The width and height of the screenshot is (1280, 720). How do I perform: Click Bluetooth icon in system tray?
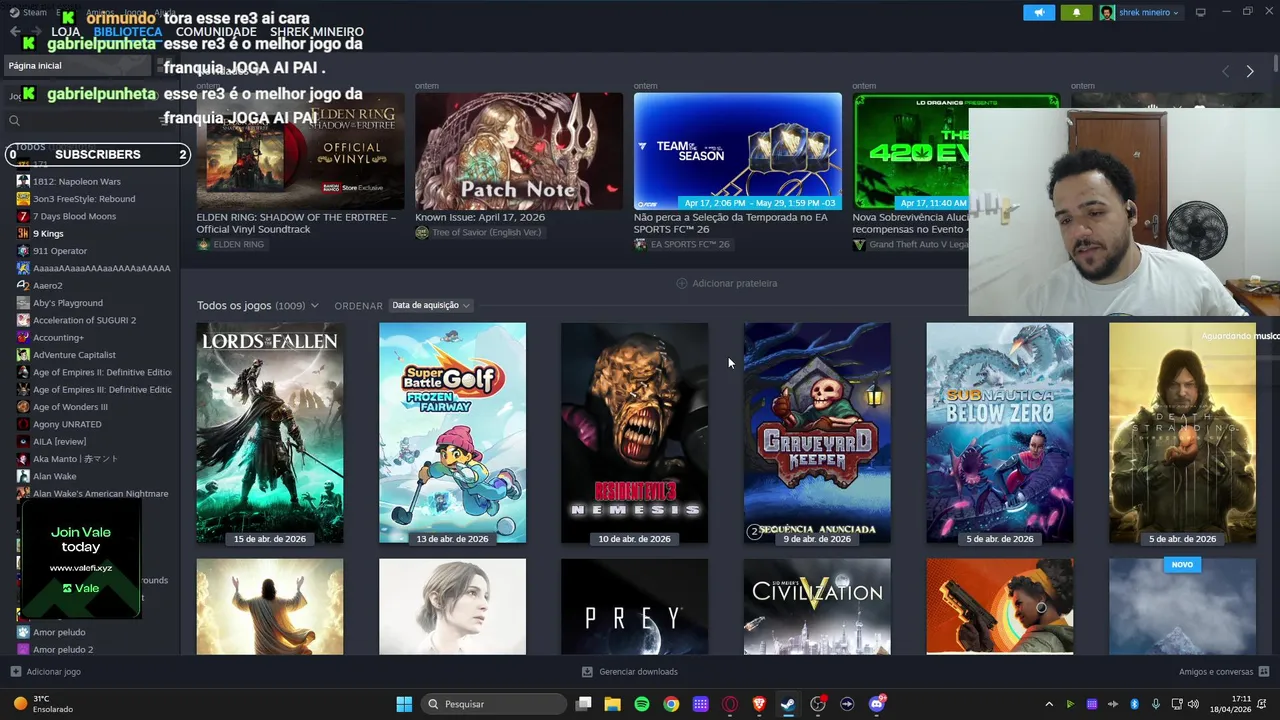tap(1134, 704)
